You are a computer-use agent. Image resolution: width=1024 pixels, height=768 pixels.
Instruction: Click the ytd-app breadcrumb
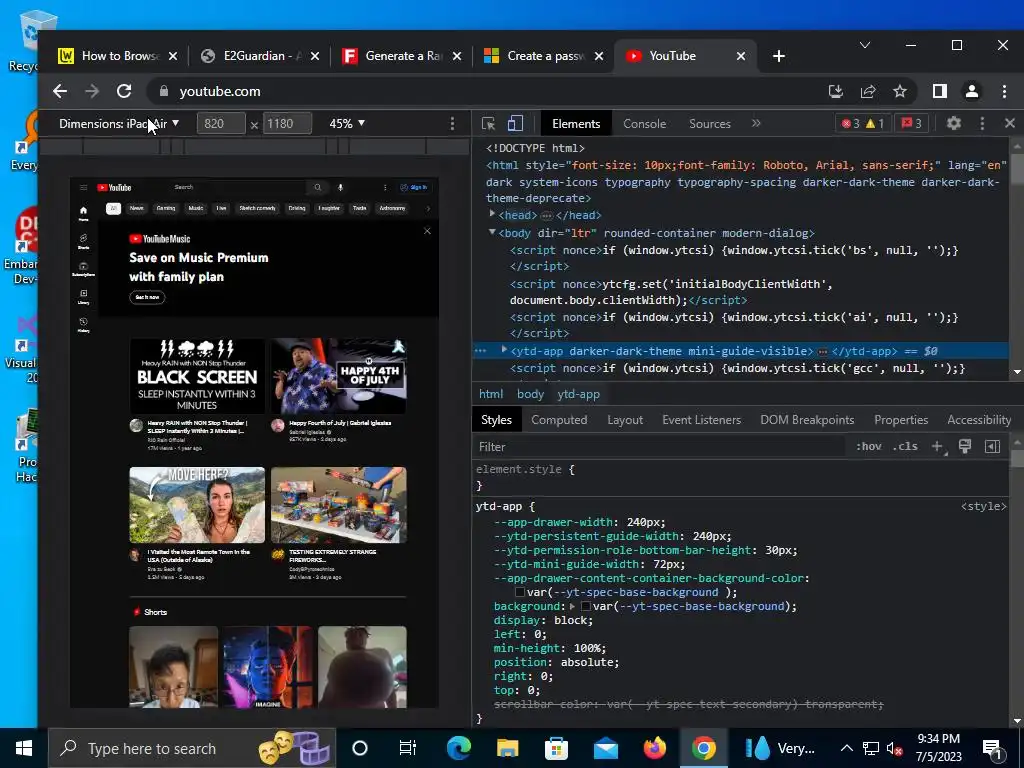point(579,394)
